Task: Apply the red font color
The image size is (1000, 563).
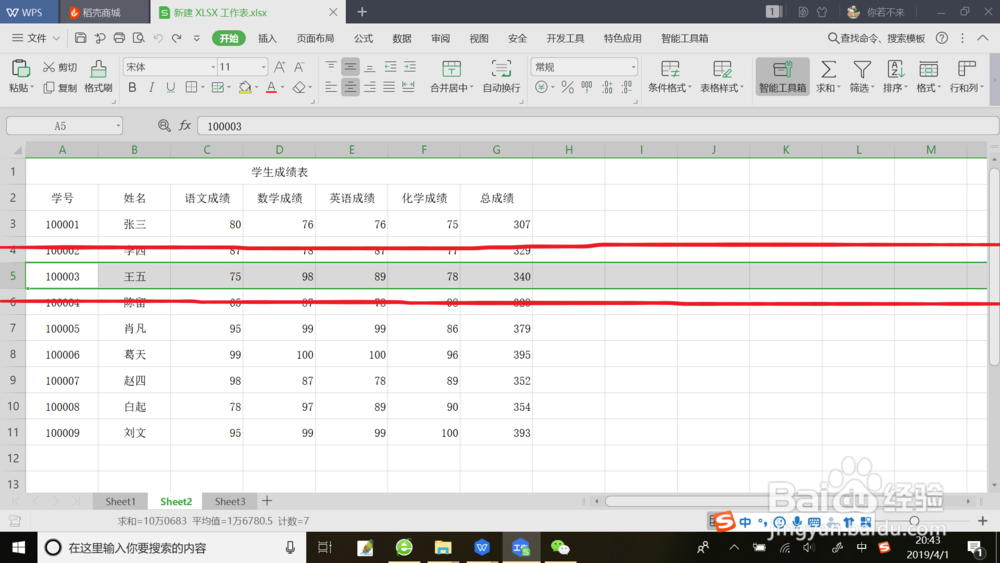Action: [x=271, y=87]
